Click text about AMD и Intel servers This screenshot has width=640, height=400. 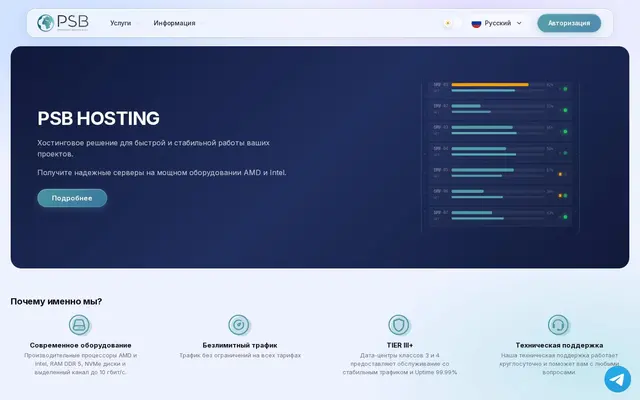tap(162, 173)
